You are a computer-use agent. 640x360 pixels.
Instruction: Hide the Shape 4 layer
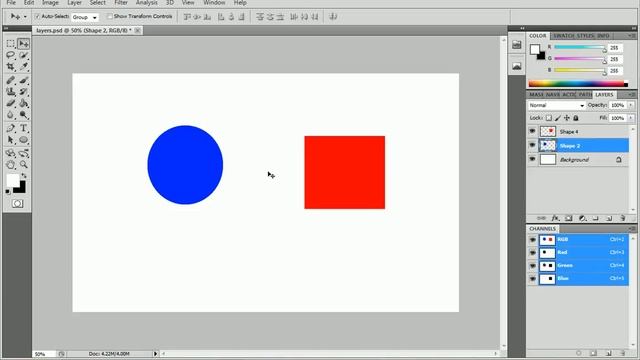[x=532, y=131]
